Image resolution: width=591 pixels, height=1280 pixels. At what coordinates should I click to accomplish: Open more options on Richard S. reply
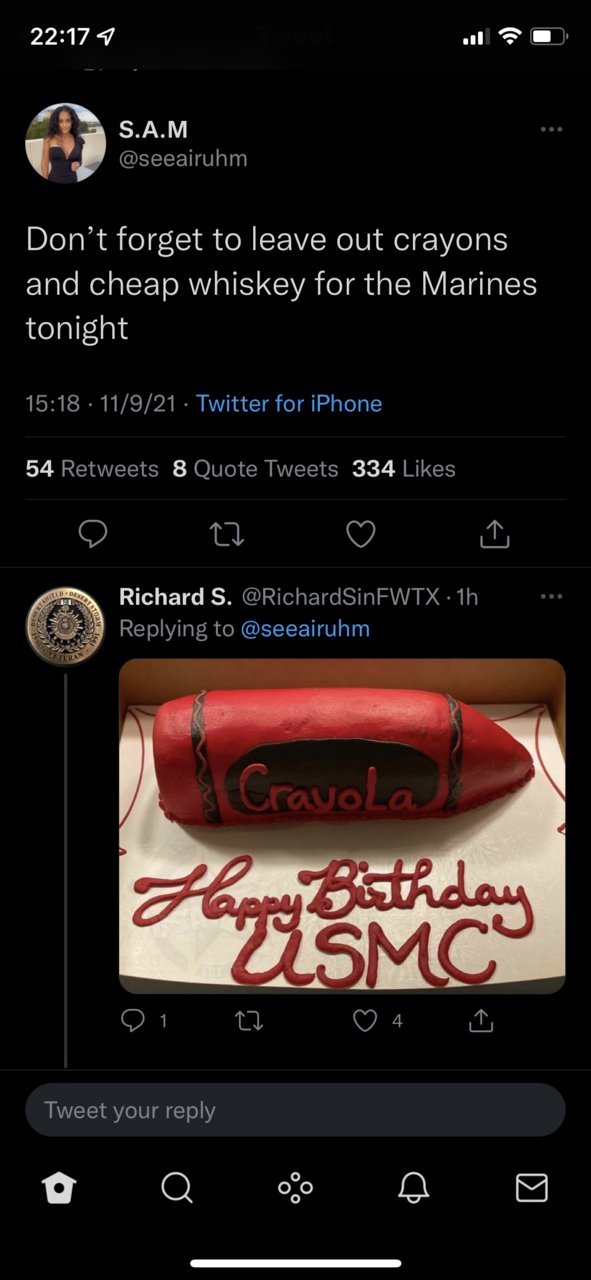coord(551,597)
